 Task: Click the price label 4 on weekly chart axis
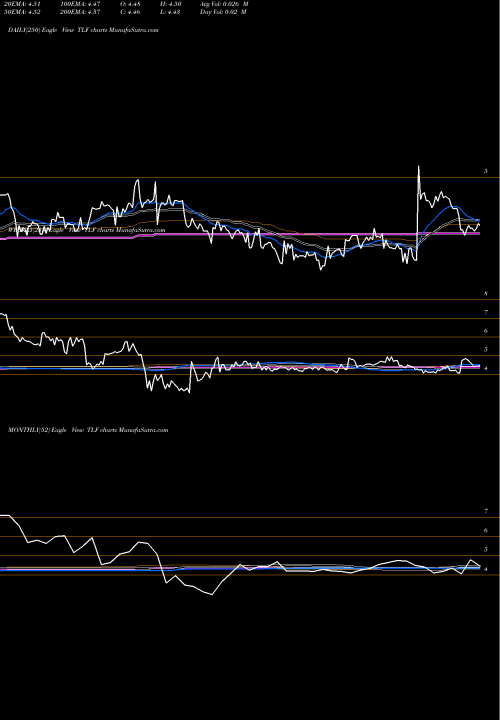point(486,368)
